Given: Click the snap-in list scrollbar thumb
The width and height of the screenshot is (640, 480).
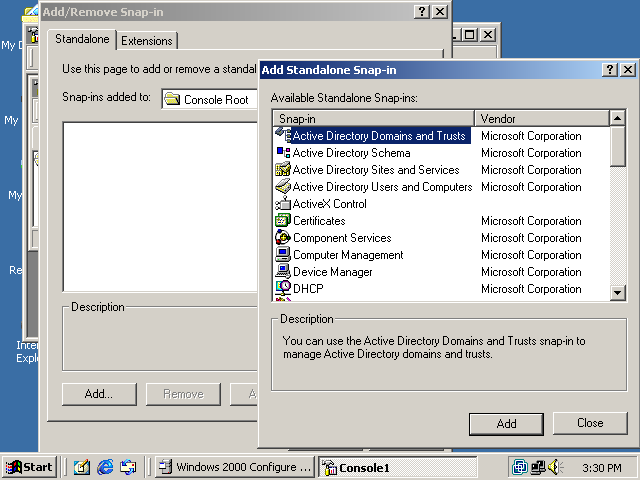Looking at the screenshot, I should [x=618, y=147].
